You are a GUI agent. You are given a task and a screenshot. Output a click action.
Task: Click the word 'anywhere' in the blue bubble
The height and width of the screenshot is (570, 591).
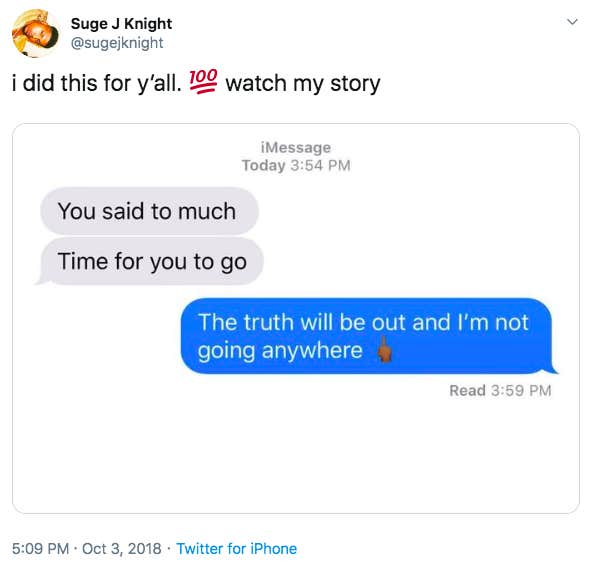coord(312,351)
